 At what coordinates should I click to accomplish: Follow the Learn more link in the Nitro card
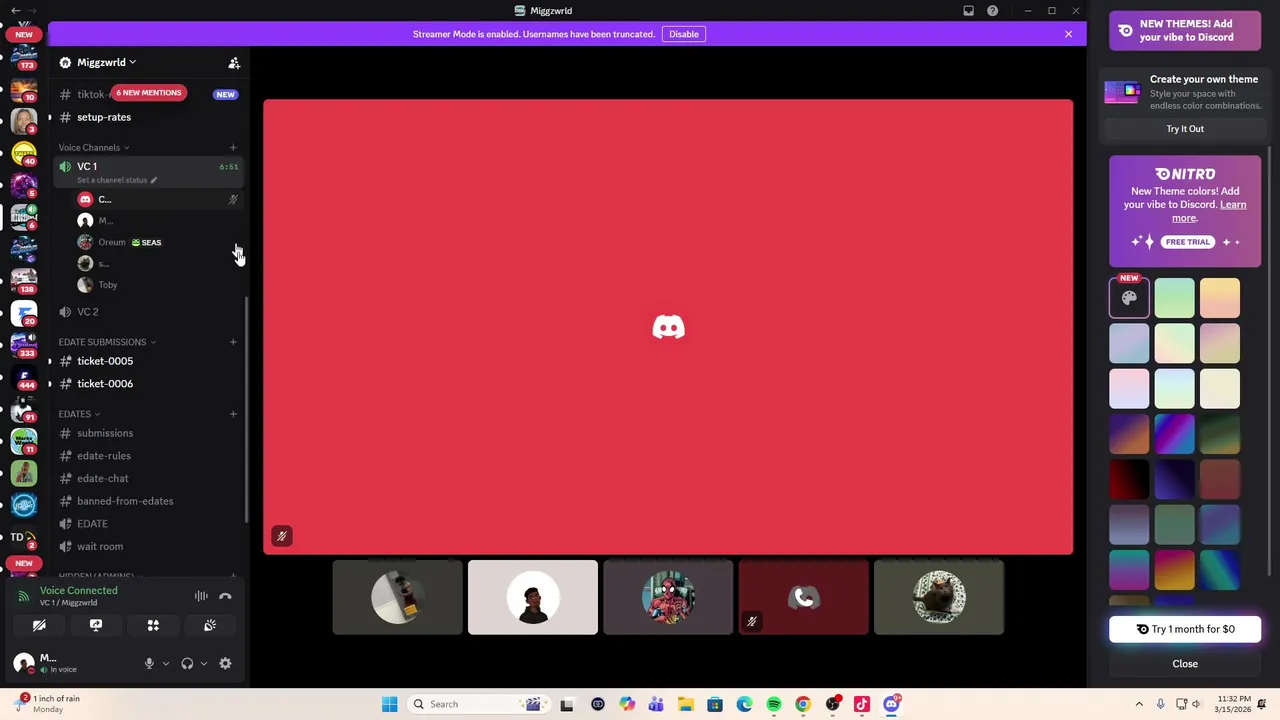point(1209,211)
